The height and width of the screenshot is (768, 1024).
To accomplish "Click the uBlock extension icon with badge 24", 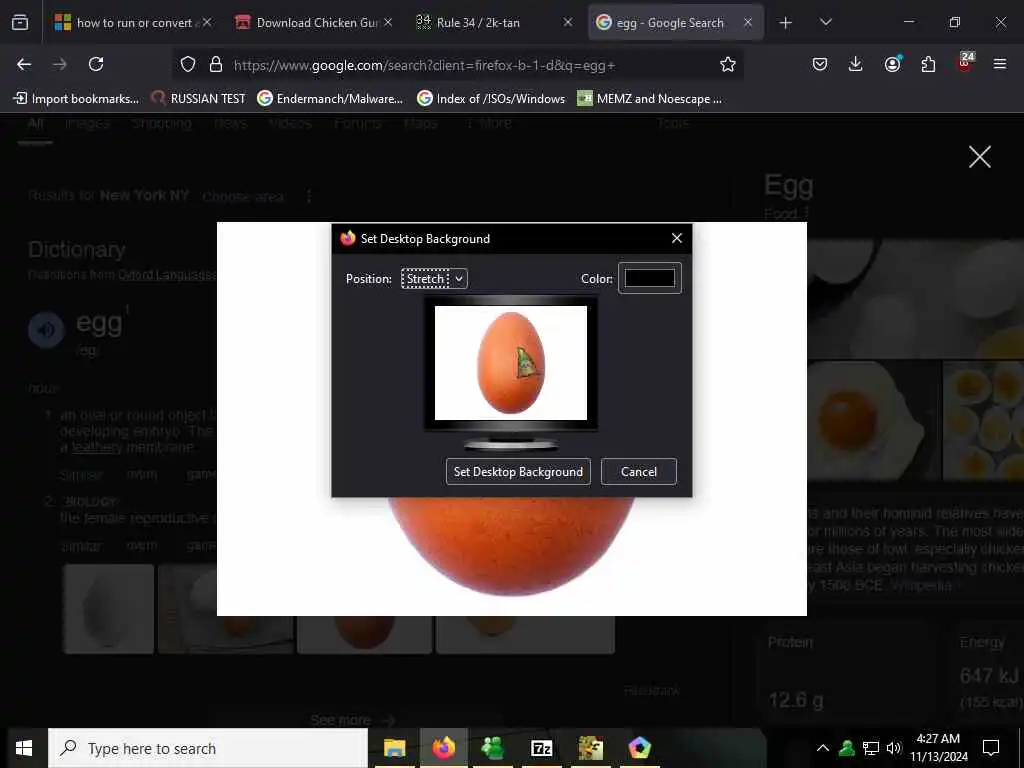I will point(965,63).
